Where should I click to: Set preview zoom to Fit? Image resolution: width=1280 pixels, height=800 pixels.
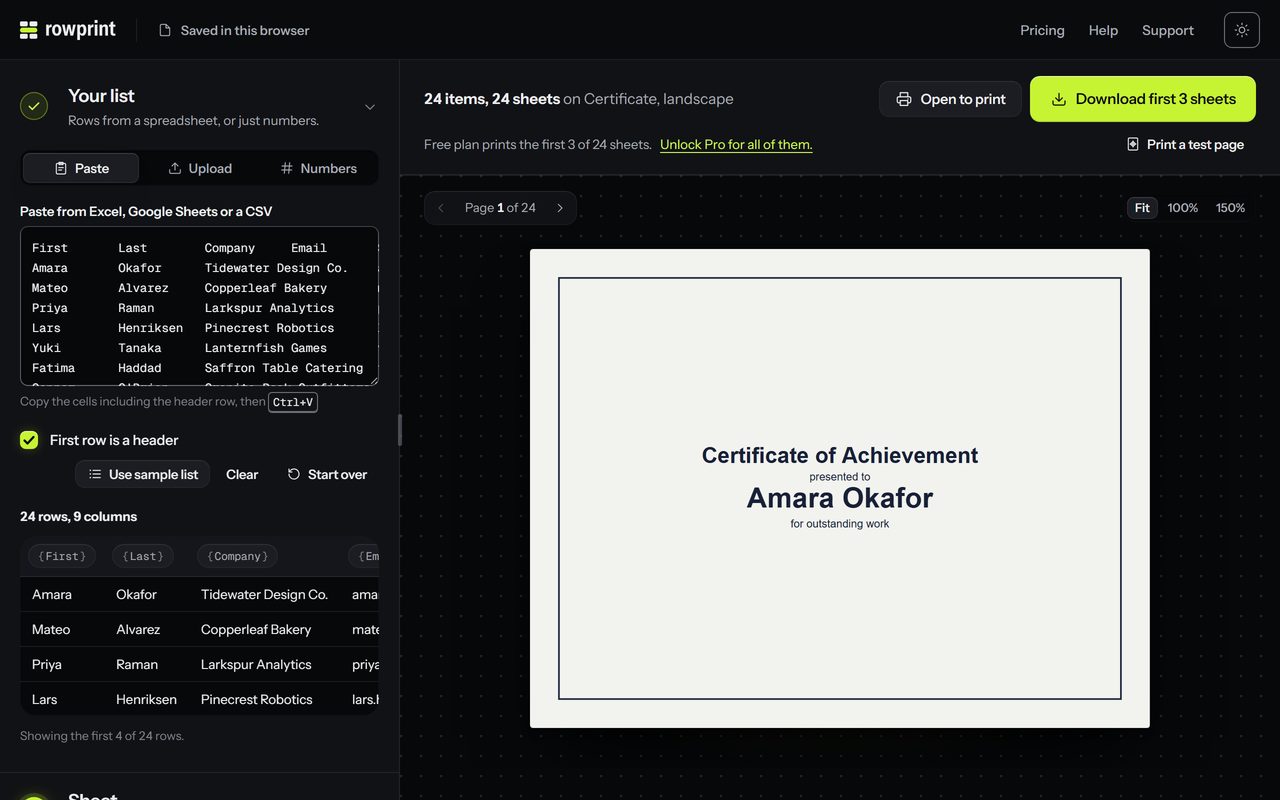coord(1142,208)
